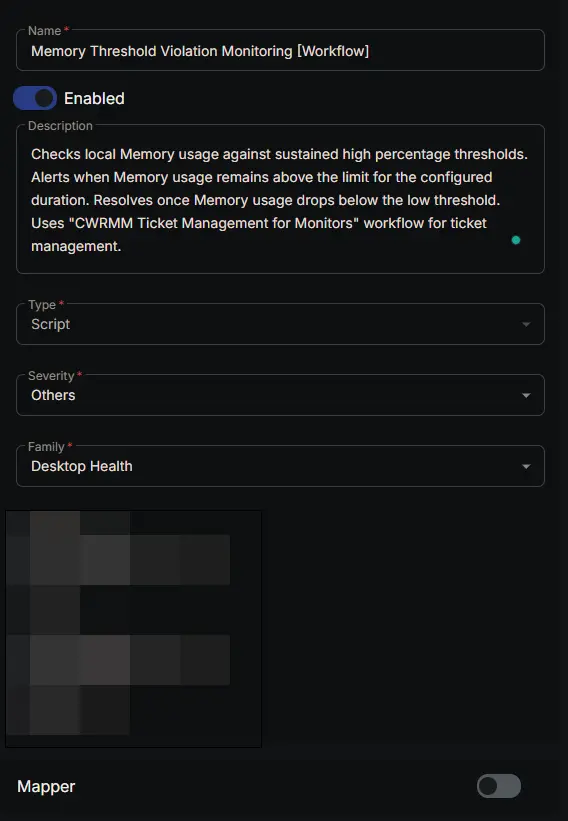The image size is (568, 821).
Task: Click the Severity field label
Action: coord(51,375)
